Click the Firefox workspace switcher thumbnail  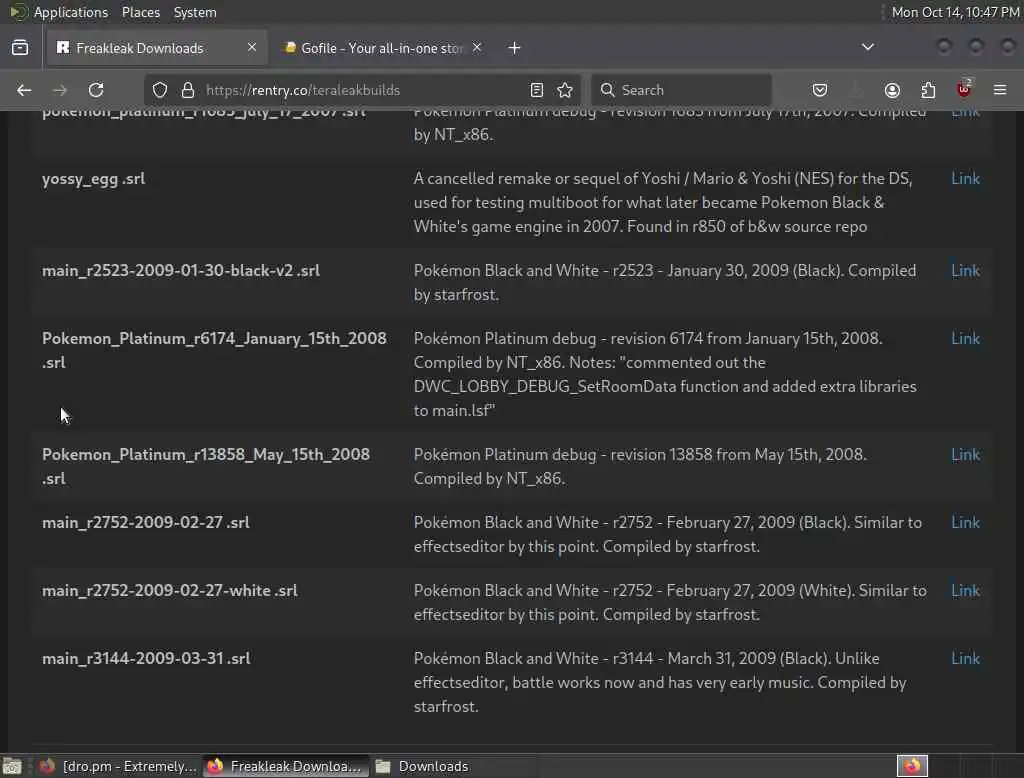[x=912, y=766]
